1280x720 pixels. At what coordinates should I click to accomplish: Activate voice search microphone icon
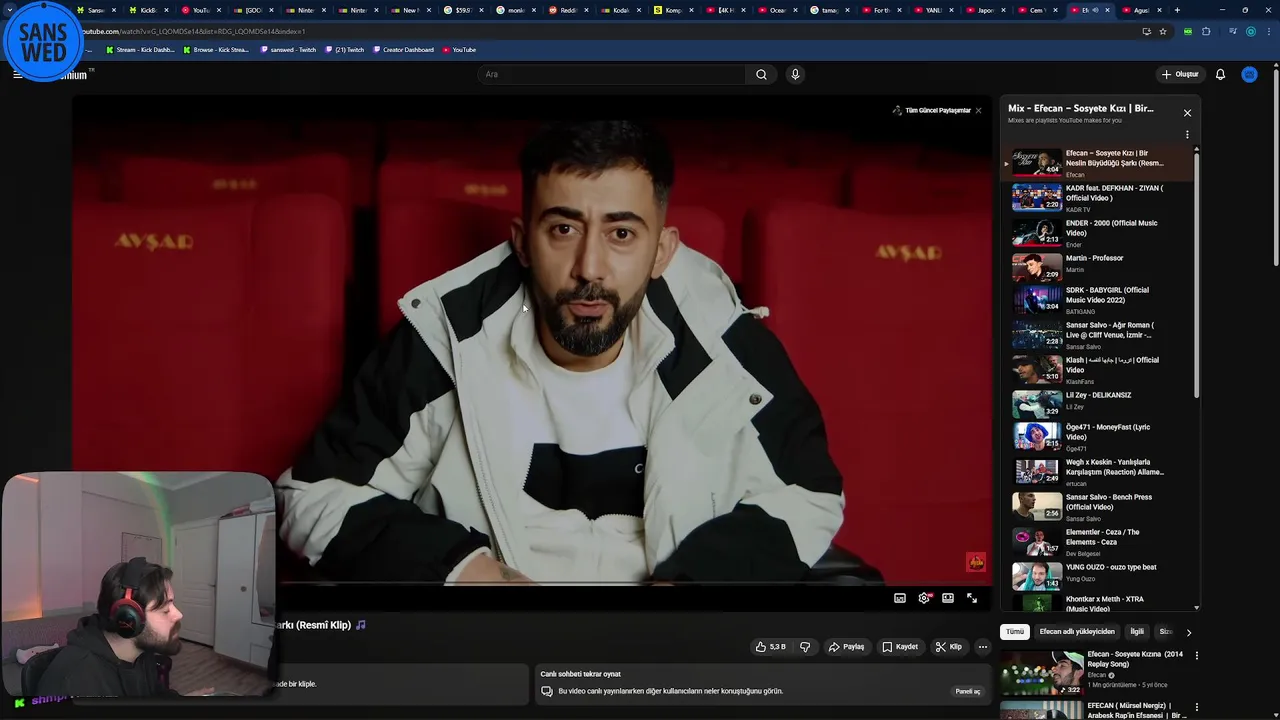tap(795, 74)
